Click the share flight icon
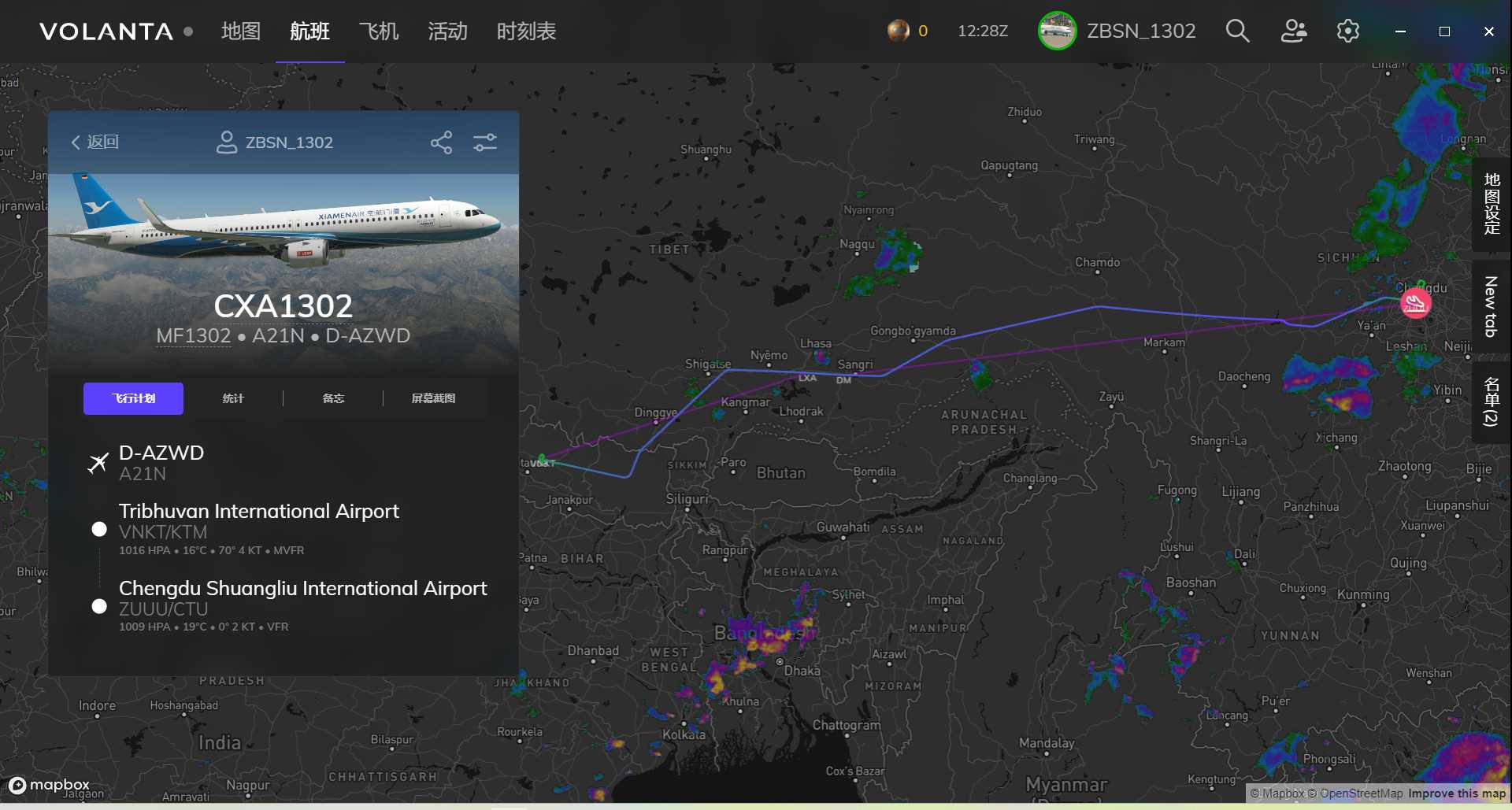The width and height of the screenshot is (1512, 810). pos(441,142)
